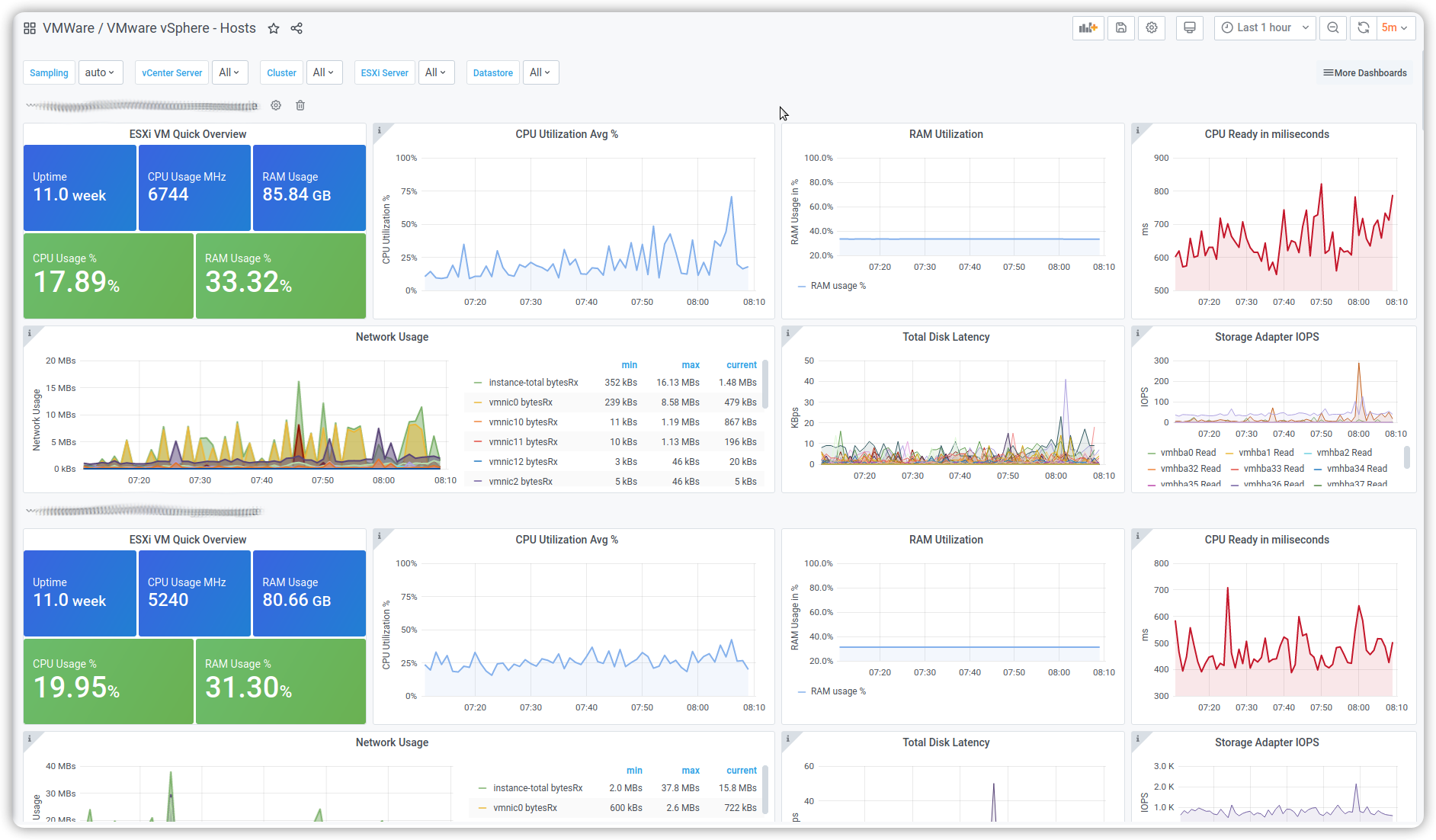Click Storage Adapter IOPS legend scrollbar
This screenshot has width=1436, height=840.
[1406, 457]
